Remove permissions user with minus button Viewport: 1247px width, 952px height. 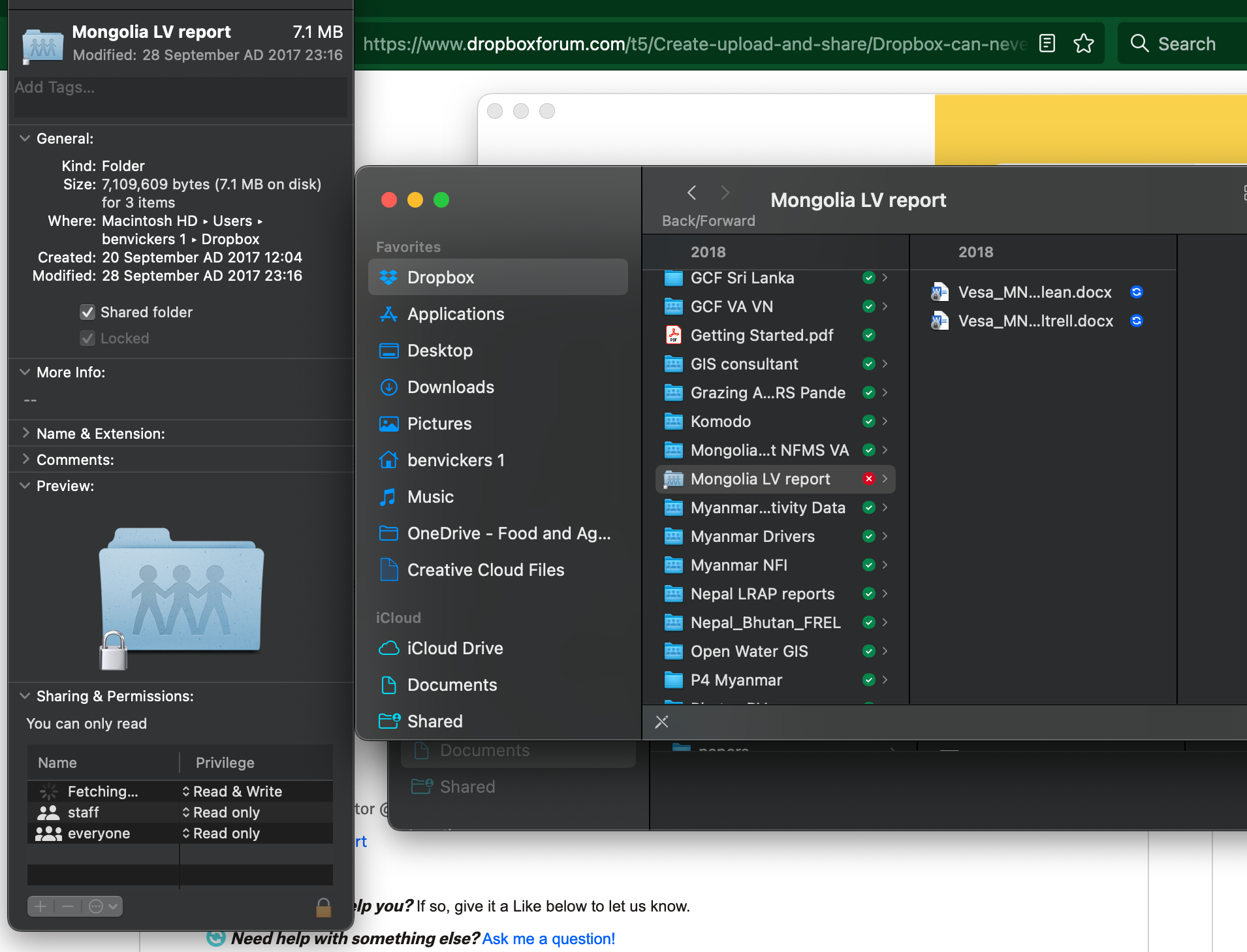click(x=68, y=906)
